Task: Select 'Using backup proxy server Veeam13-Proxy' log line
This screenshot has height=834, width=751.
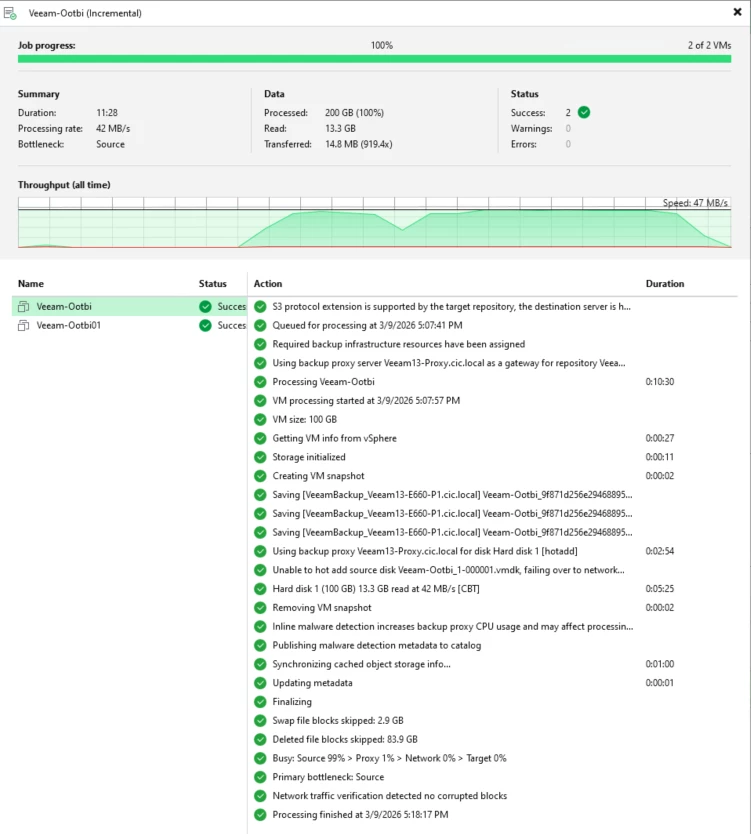Action: coord(449,363)
